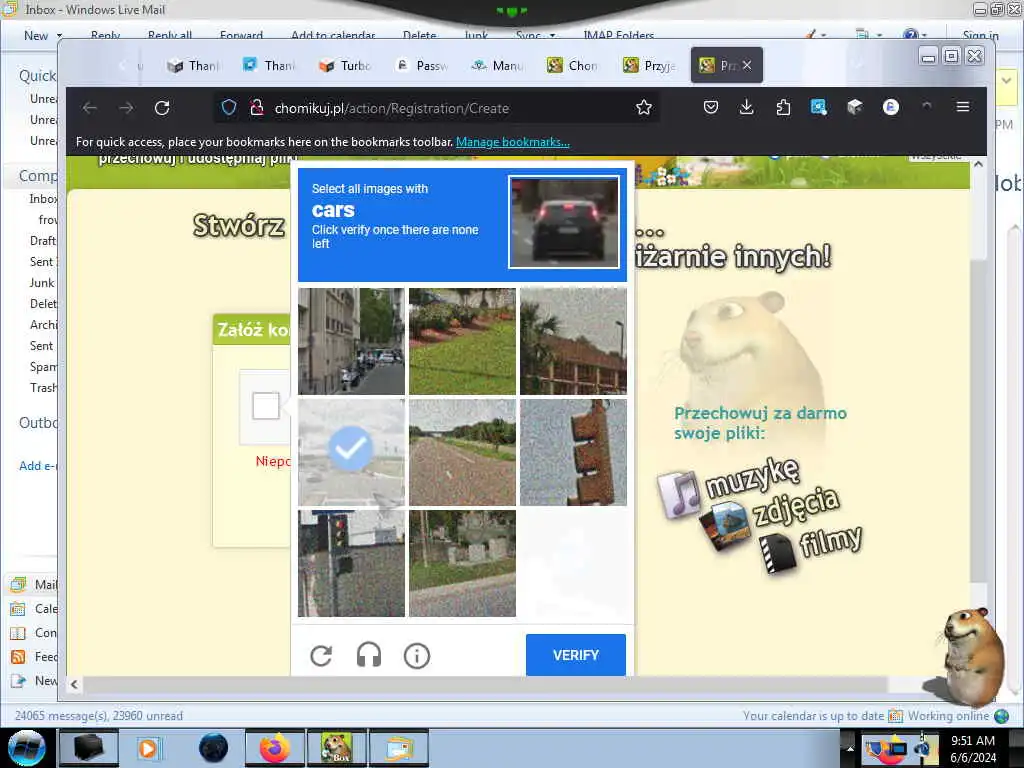1024x768 pixels.
Task: Open the Firefox hamburger application menu
Action: (963, 106)
